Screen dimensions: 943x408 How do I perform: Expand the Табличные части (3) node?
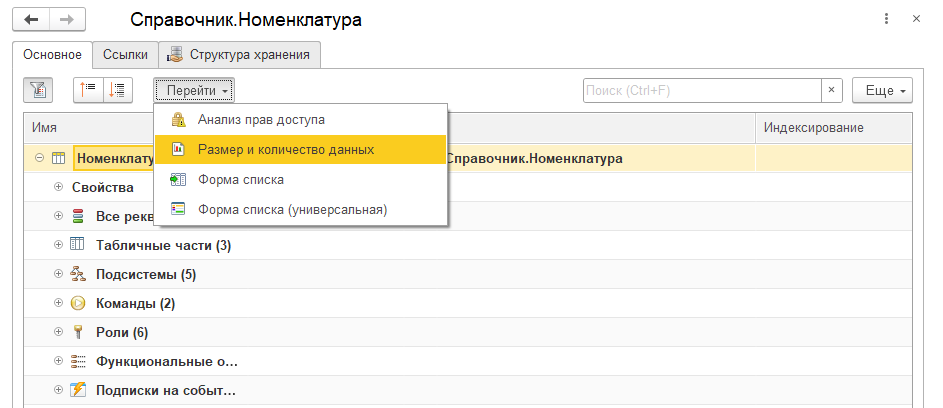click(x=59, y=245)
